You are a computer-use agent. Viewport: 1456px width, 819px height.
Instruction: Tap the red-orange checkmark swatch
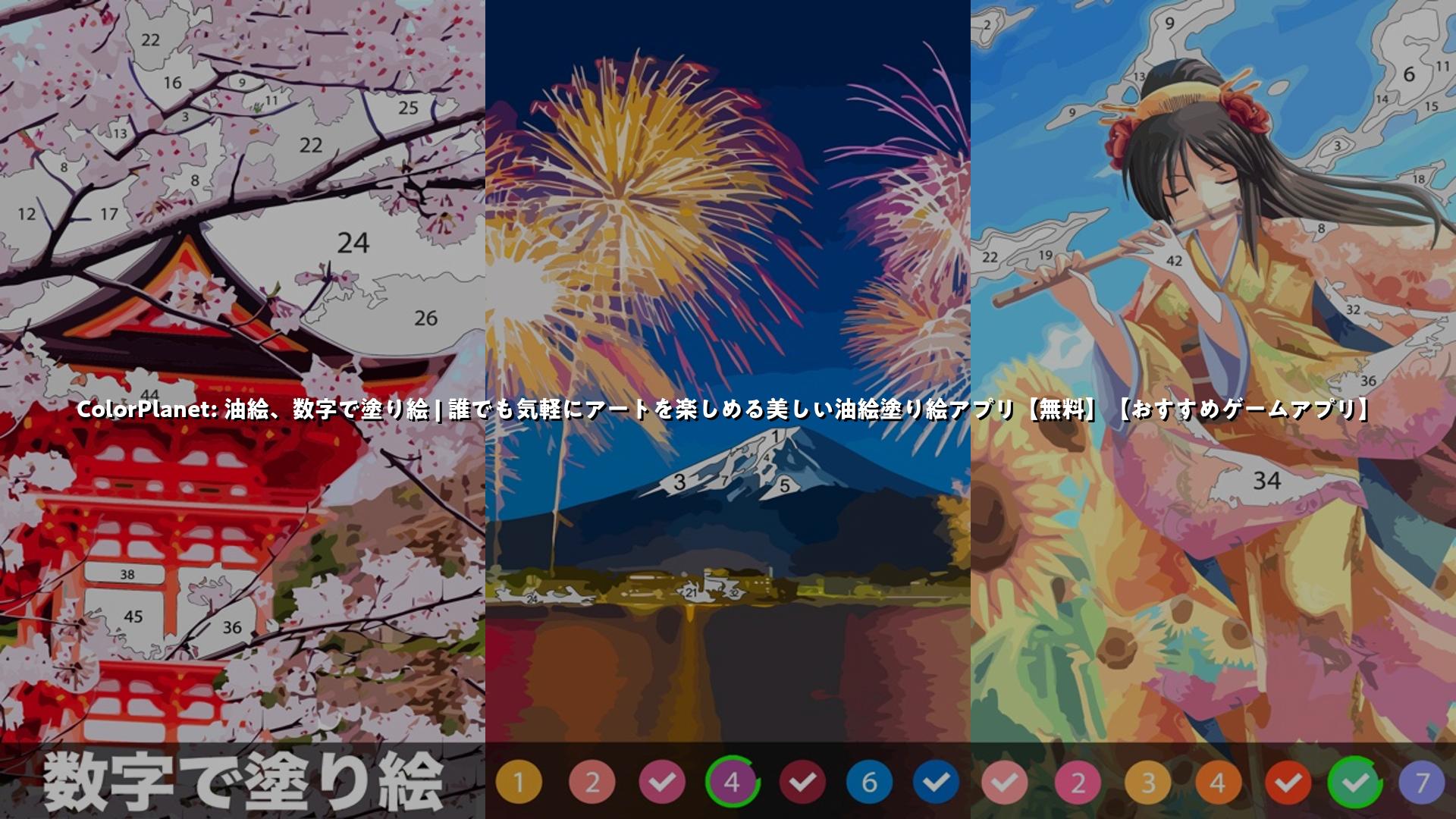(x=1288, y=782)
